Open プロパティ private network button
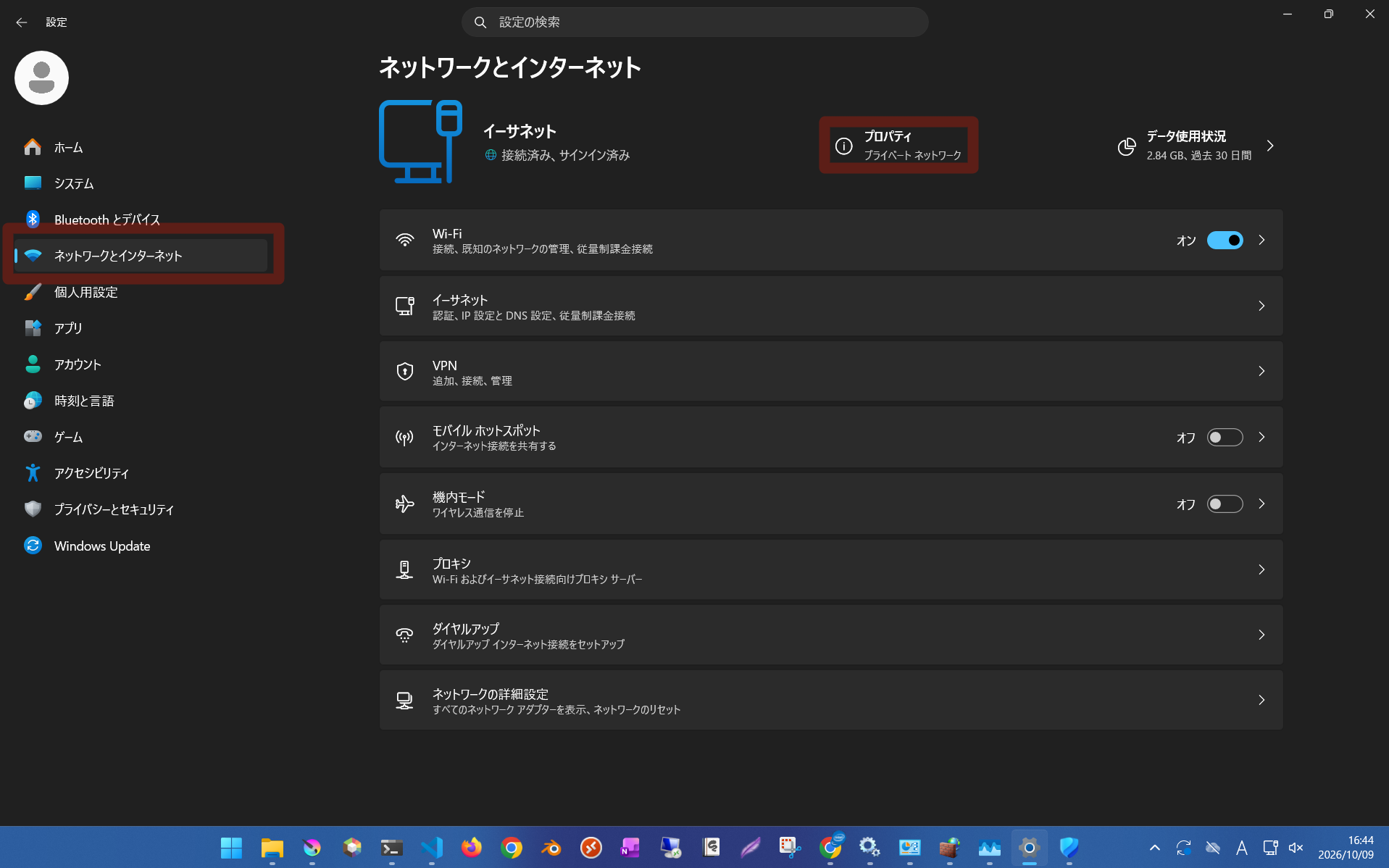This screenshot has height=868, width=1389. click(898, 146)
